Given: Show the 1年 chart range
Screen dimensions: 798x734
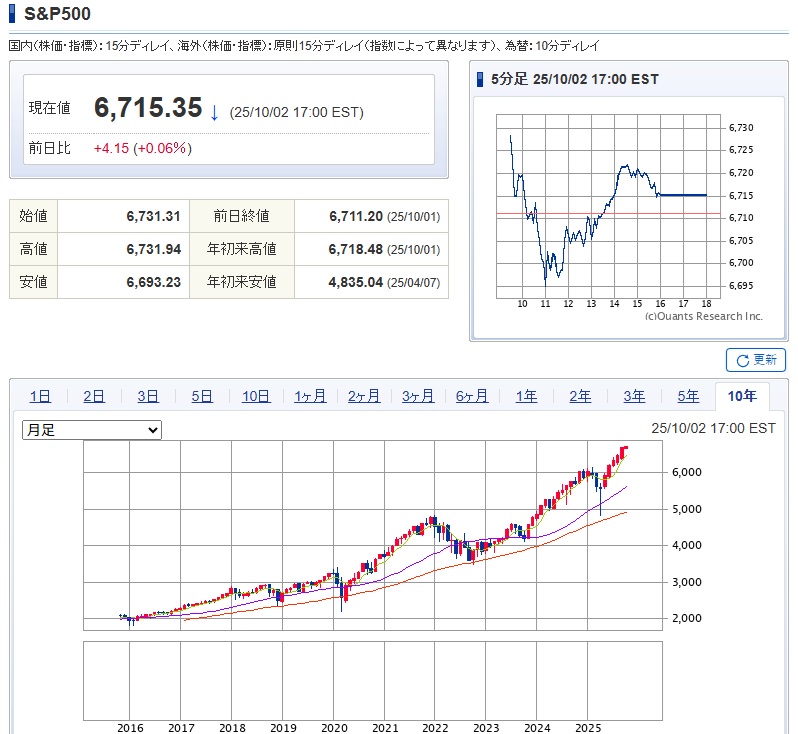Looking at the screenshot, I should 526,396.
